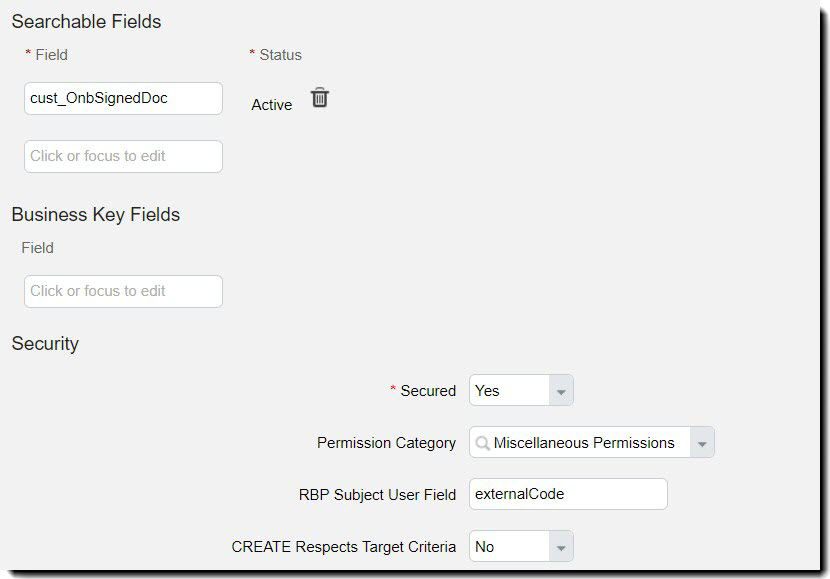The width and height of the screenshot is (830, 579).
Task: Focus the empty Searchable Fields input box
Action: click(123, 156)
